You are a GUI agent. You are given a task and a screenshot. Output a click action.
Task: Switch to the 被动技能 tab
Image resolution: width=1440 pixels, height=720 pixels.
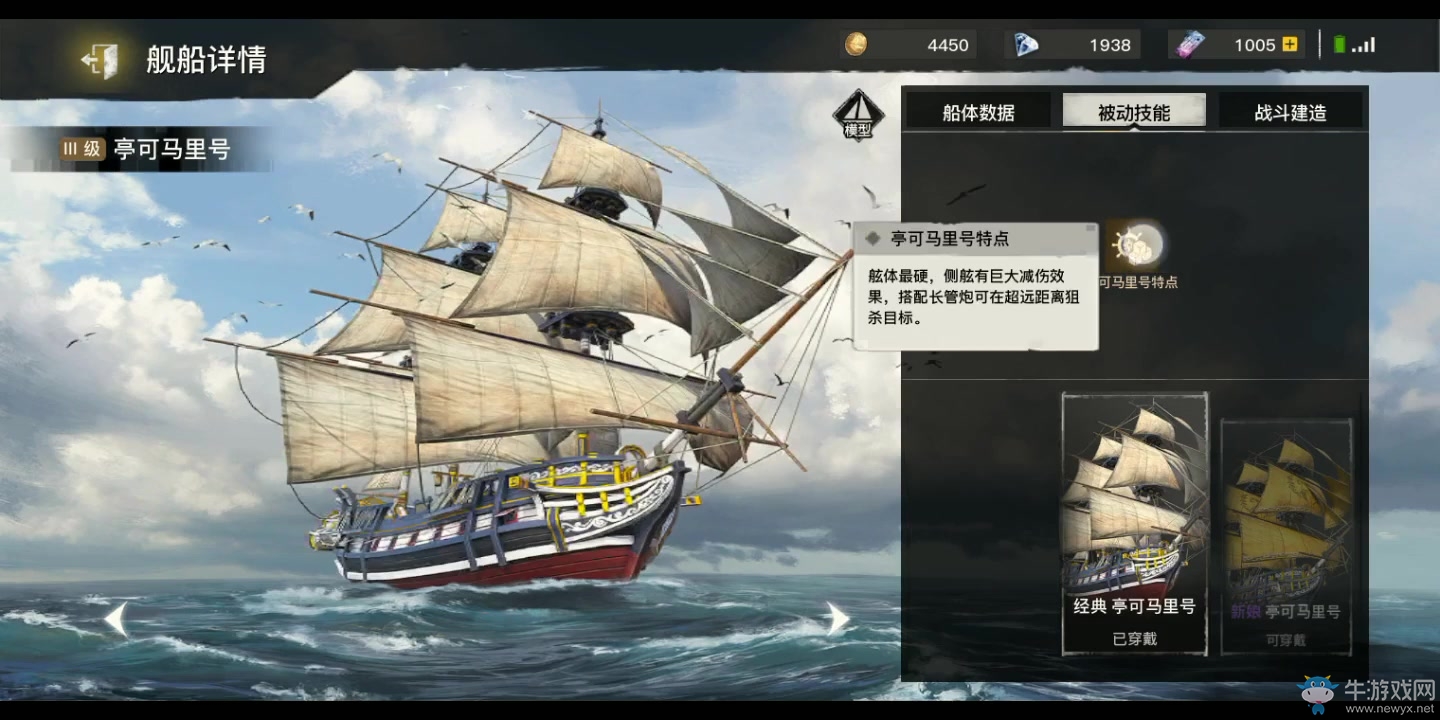pos(1134,112)
